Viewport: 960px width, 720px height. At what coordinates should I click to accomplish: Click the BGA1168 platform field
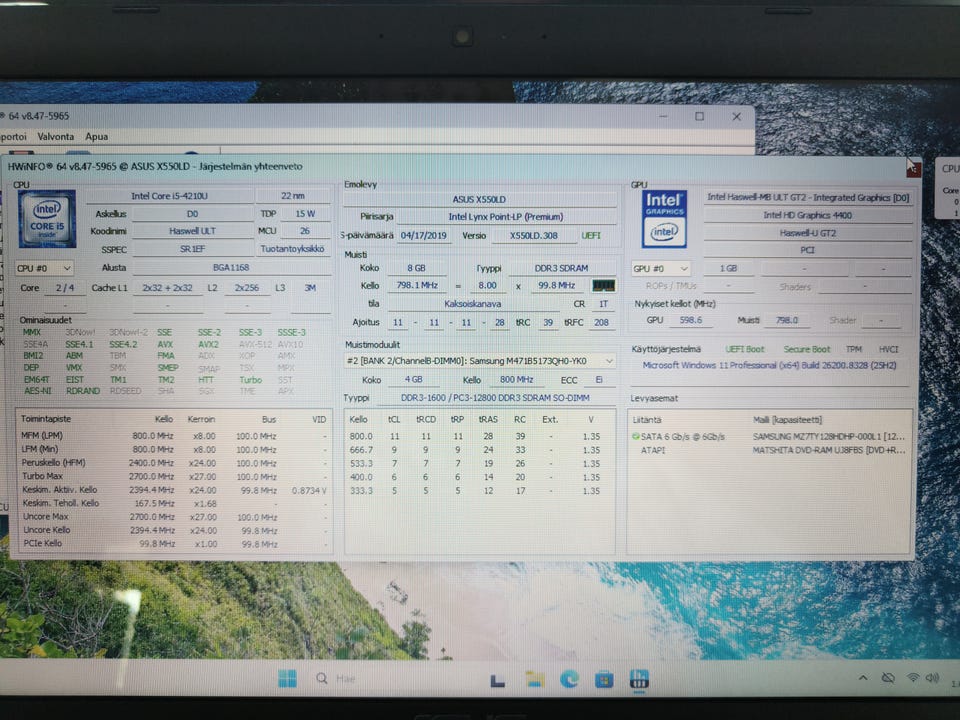(231, 268)
